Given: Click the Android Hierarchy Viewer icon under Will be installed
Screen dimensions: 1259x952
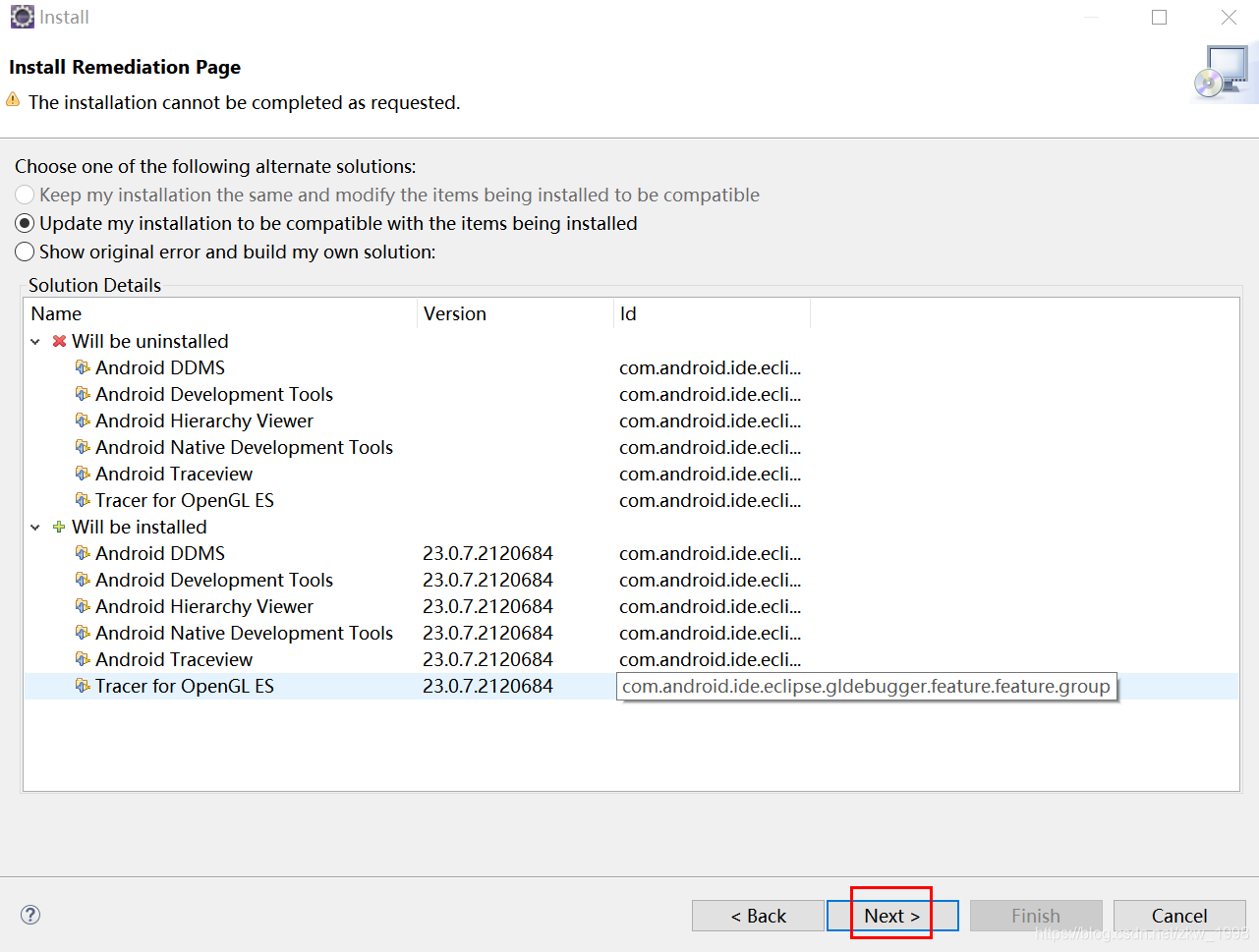Looking at the screenshot, I should (83, 606).
